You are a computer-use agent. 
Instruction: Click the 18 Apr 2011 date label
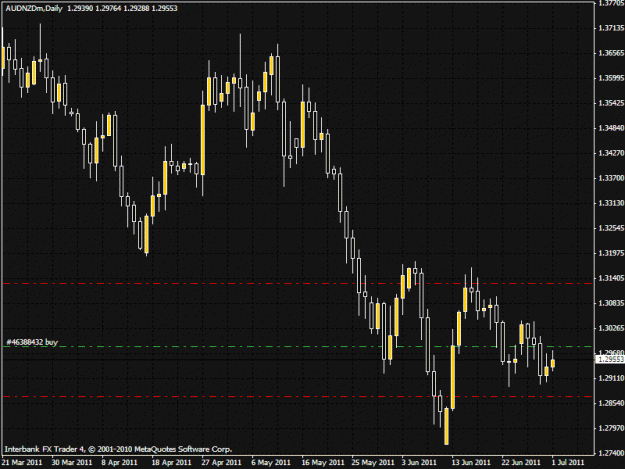[x=171, y=463]
